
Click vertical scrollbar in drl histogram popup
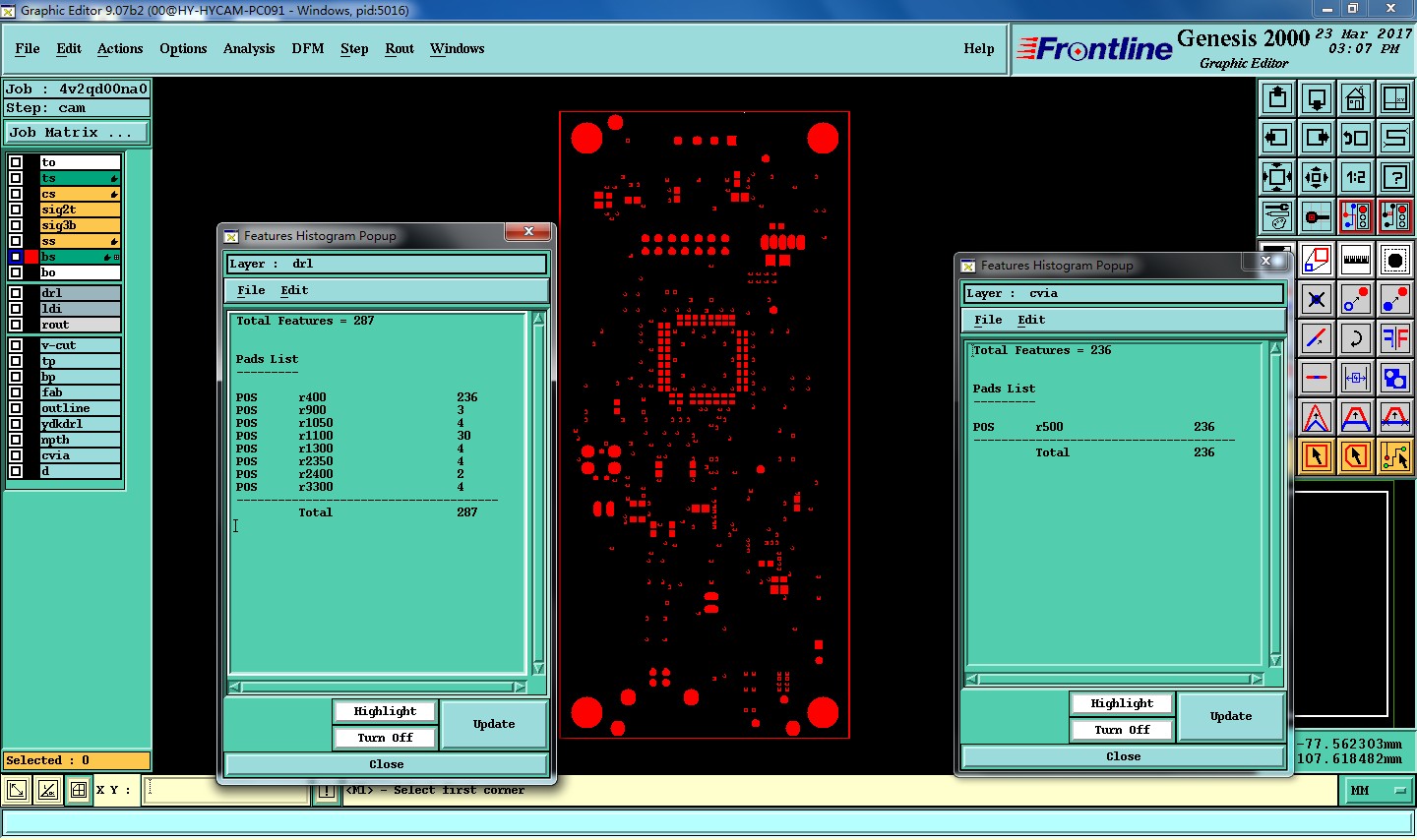click(x=538, y=493)
